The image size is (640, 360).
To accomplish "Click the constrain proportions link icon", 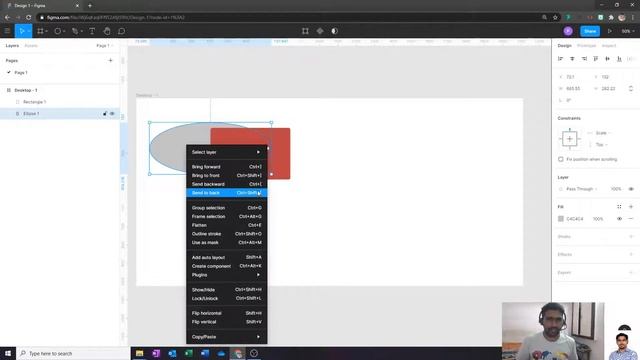I will (x=631, y=88).
